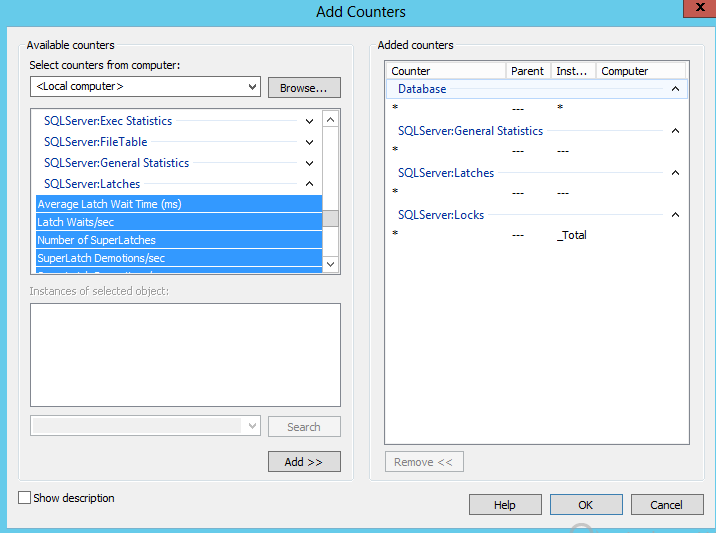Viewport: 716px width, 533px height.
Task: Collapse SQLServer:Latches in Available counters list
Action: 309,184
